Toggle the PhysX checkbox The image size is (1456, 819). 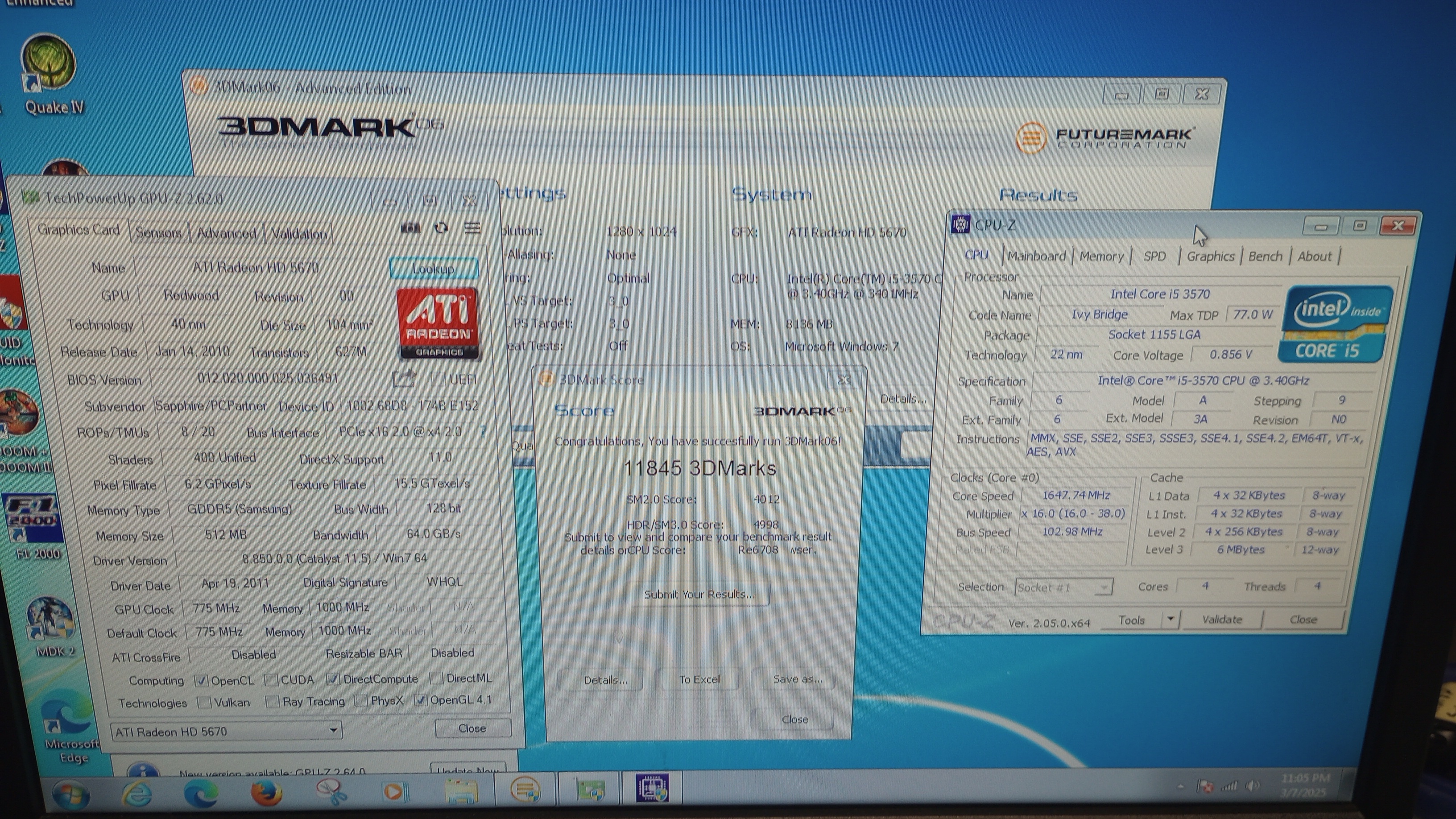360,701
